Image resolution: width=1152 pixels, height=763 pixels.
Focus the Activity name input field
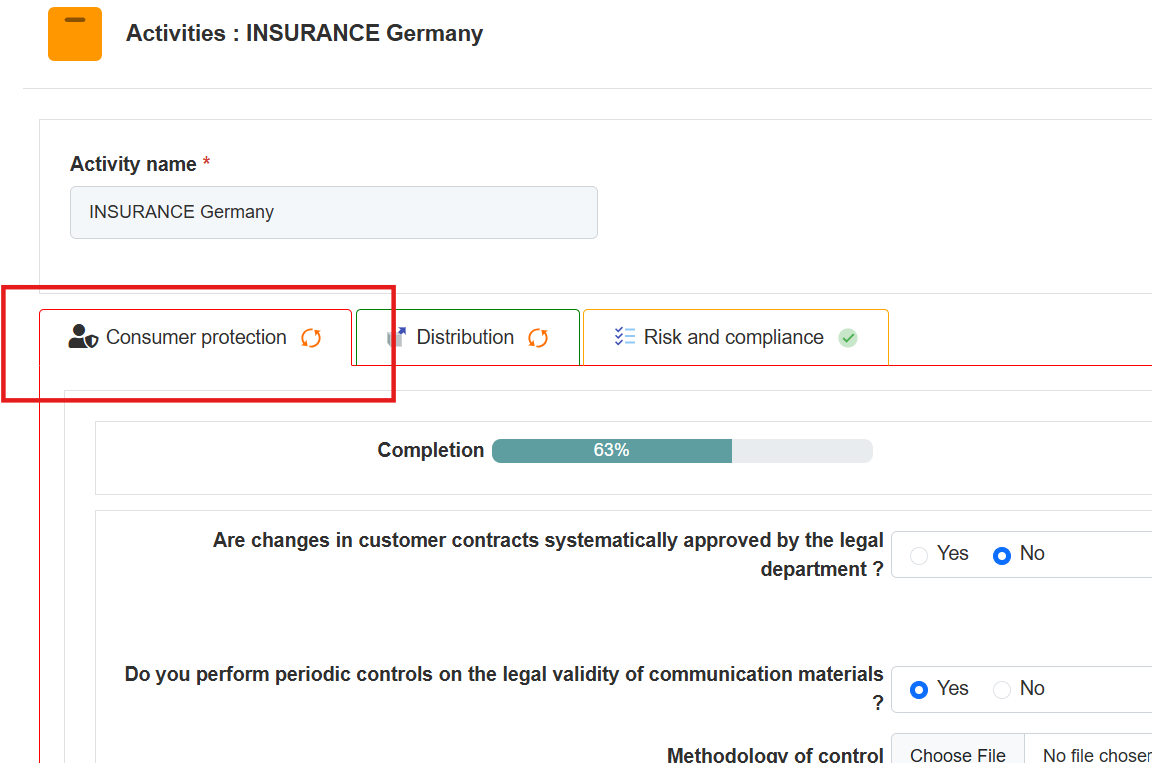(x=333, y=212)
